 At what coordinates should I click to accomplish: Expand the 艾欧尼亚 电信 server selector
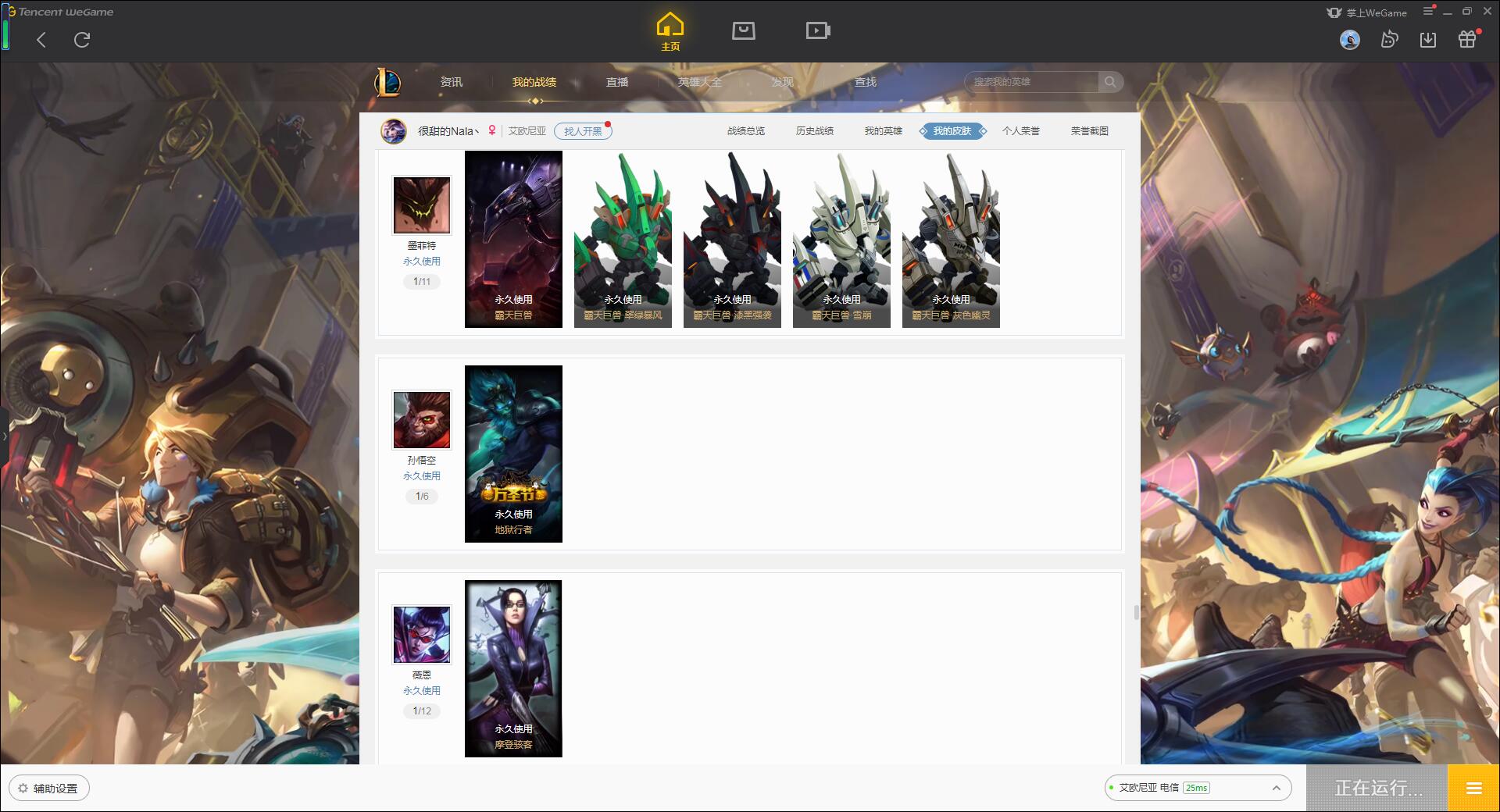point(1198,788)
